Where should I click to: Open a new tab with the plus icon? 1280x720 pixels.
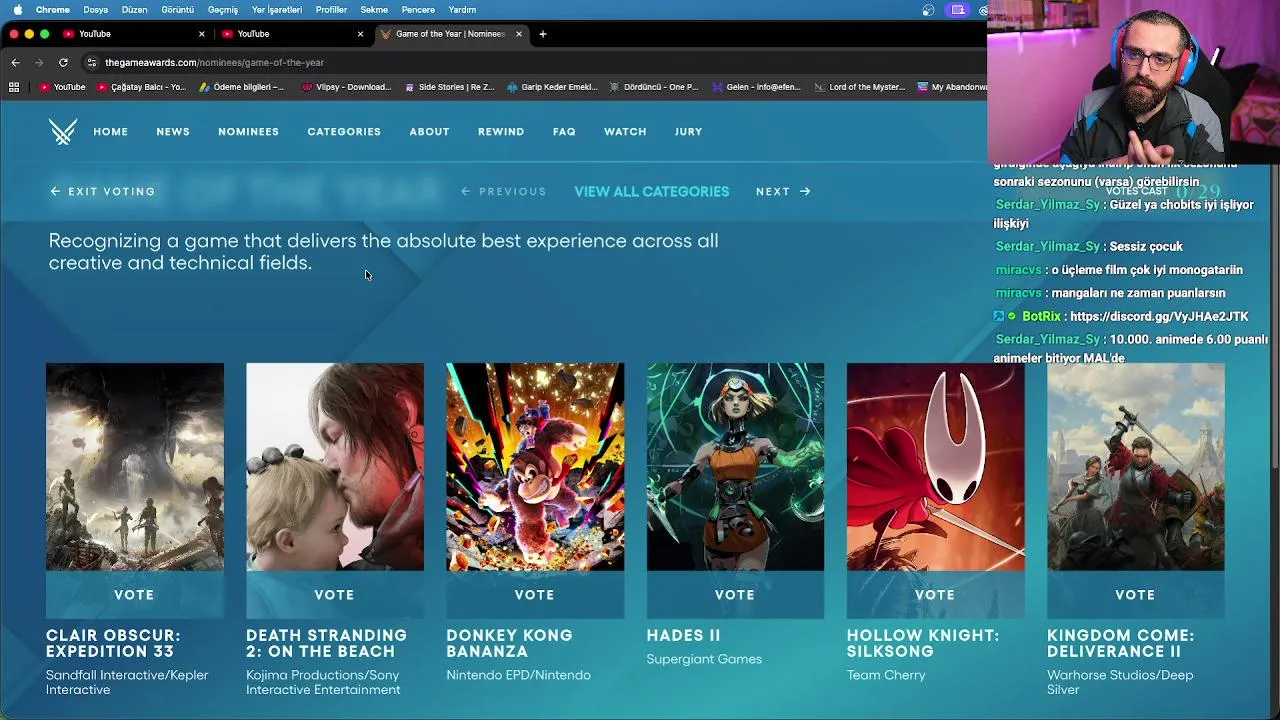(542, 34)
